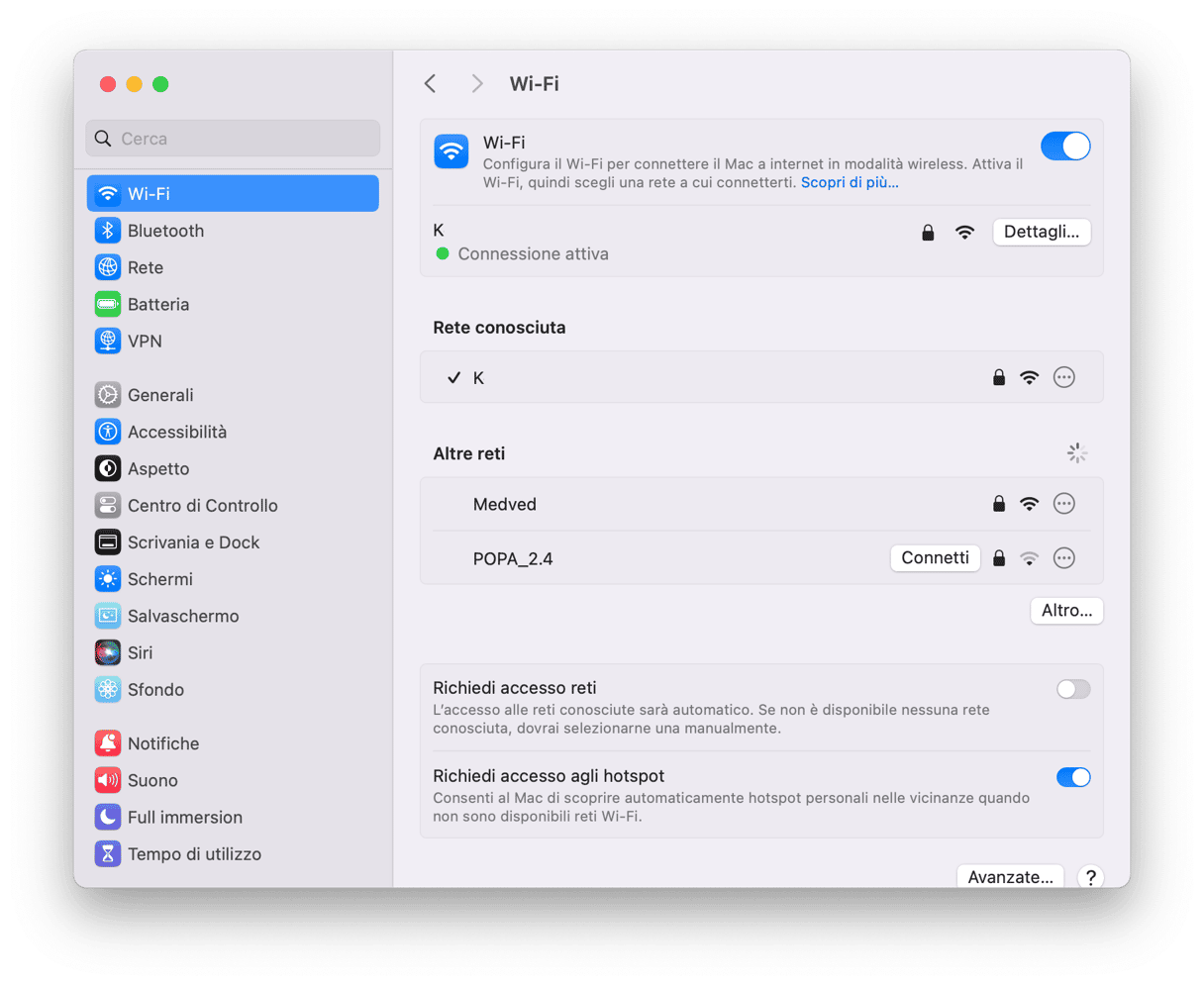
Task: Open Generali settings
Action: pyautogui.click(x=233, y=395)
